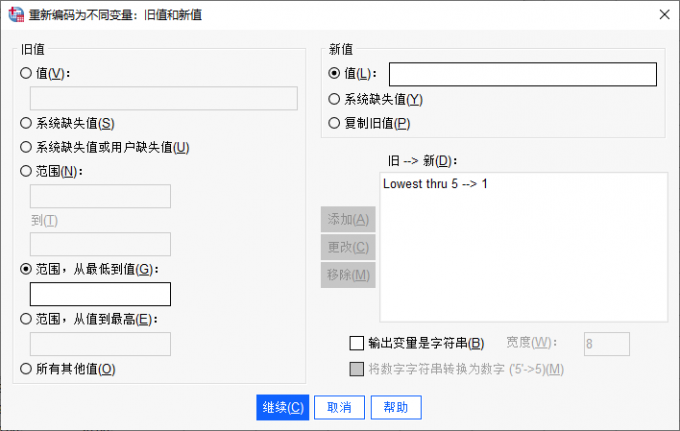The height and width of the screenshot is (431, 680).
Task: Select the 'Lowest thru 5 --> 1' entry
Action: click(435, 184)
